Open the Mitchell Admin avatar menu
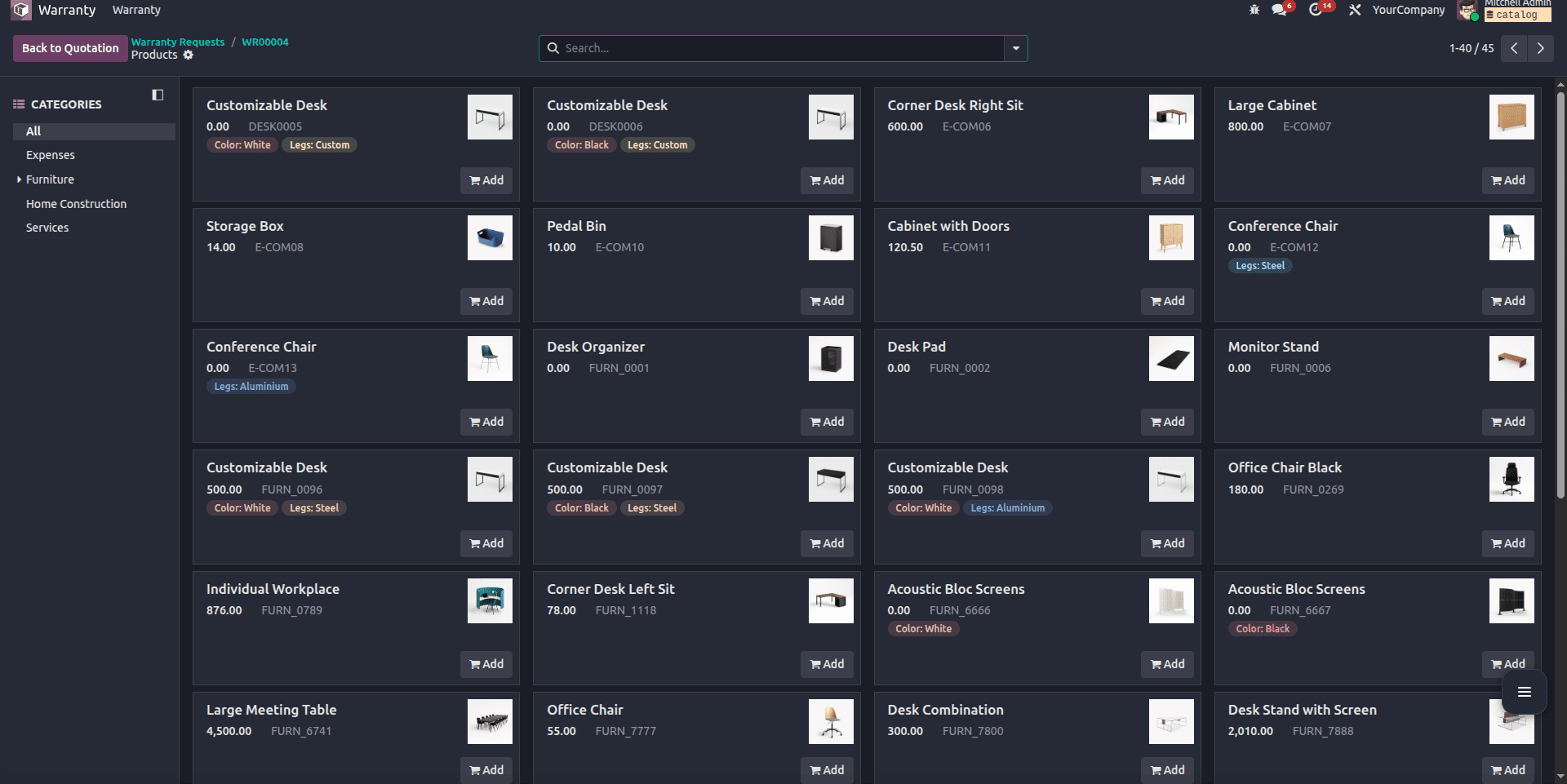The width and height of the screenshot is (1567, 784). click(1467, 11)
